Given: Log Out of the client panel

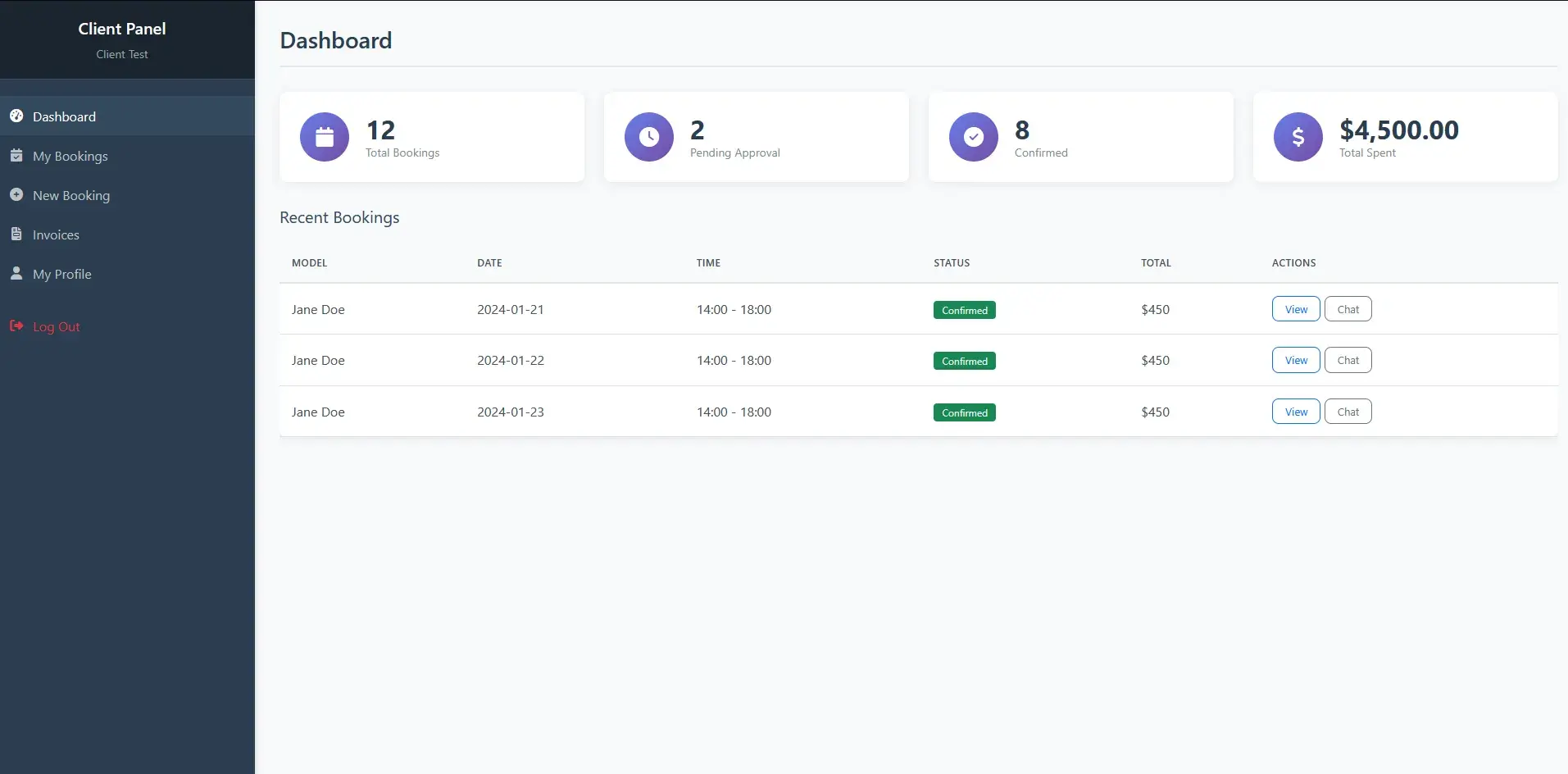Looking at the screenshot, I should tap(57, 326).
